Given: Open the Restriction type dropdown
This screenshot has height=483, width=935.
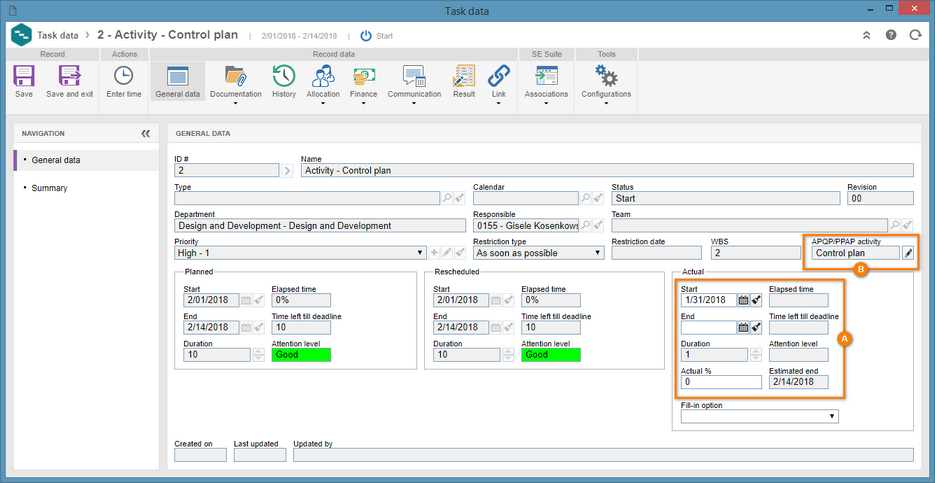Looking at the screenshot, I should (x=538, y=253).
